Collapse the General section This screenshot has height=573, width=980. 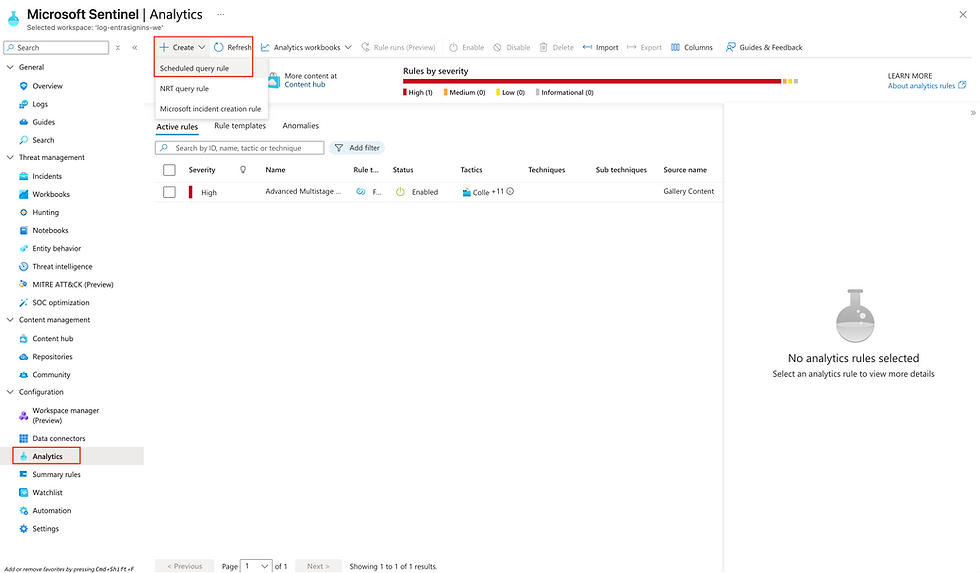(x=10, y=67)
